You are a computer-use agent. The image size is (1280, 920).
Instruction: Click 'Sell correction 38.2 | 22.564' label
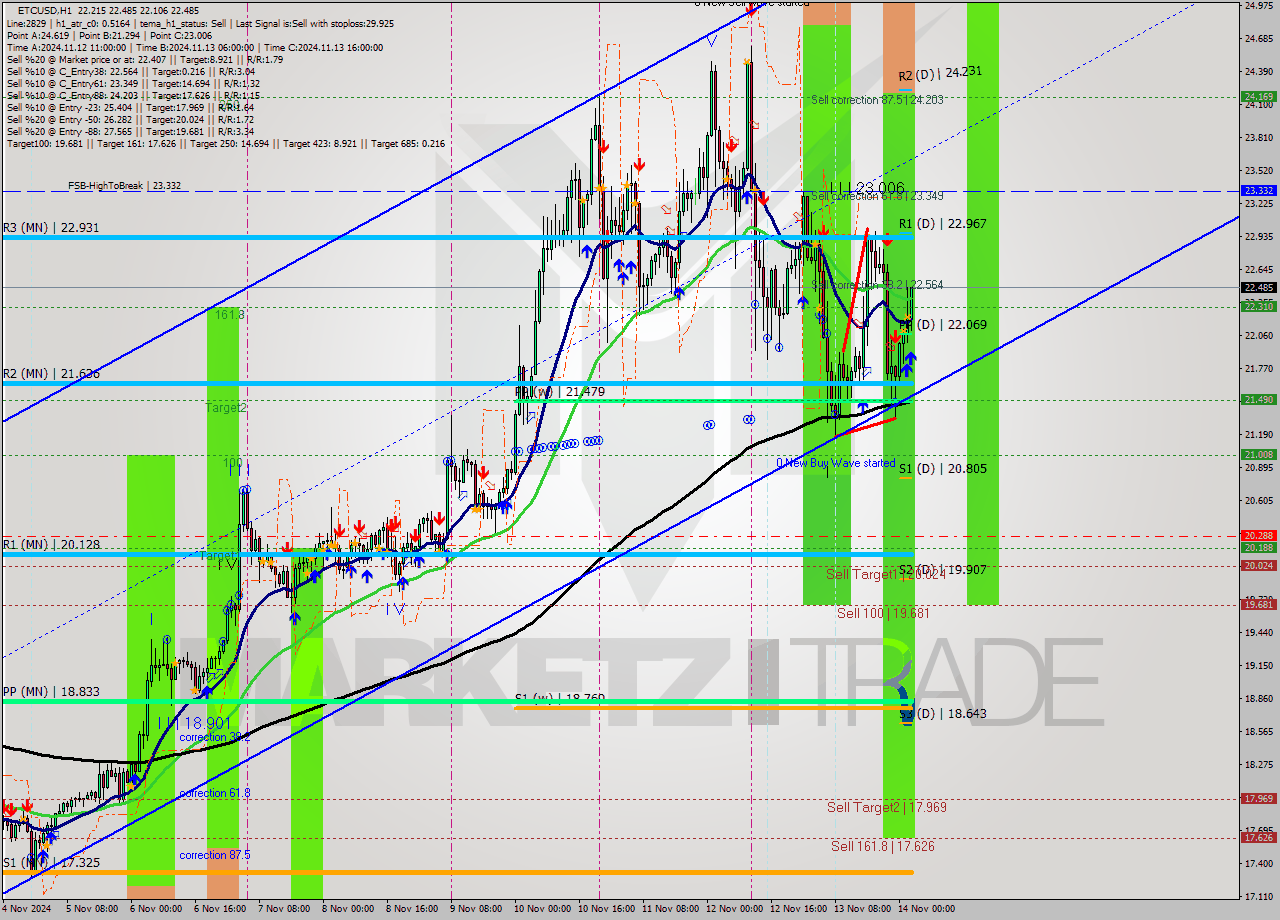pos(877,285)
